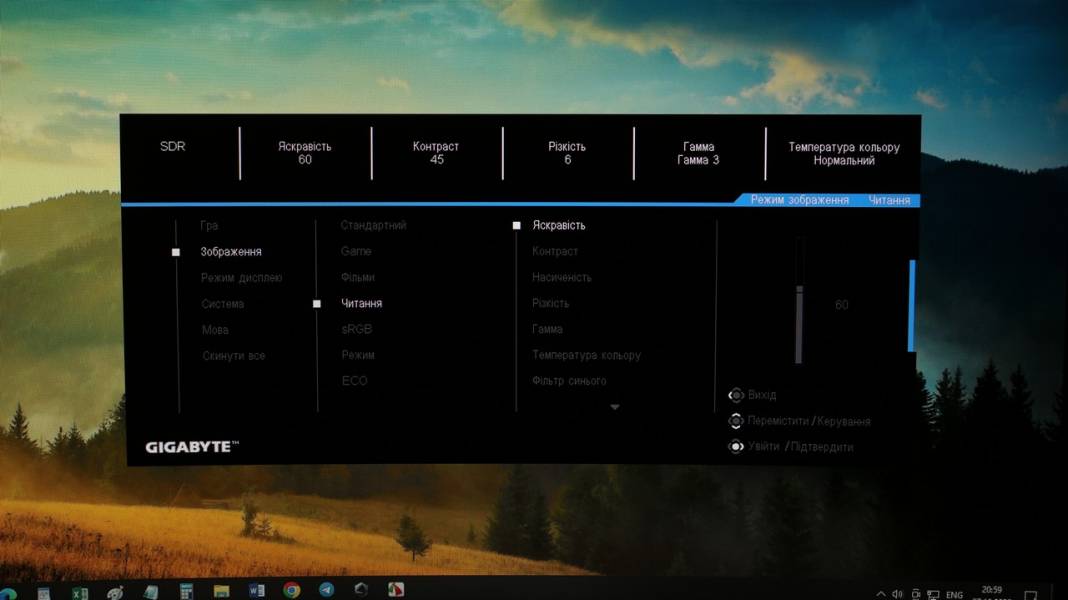
Task: Open Google Chrome from the taskbar
Action: point(291,591)
